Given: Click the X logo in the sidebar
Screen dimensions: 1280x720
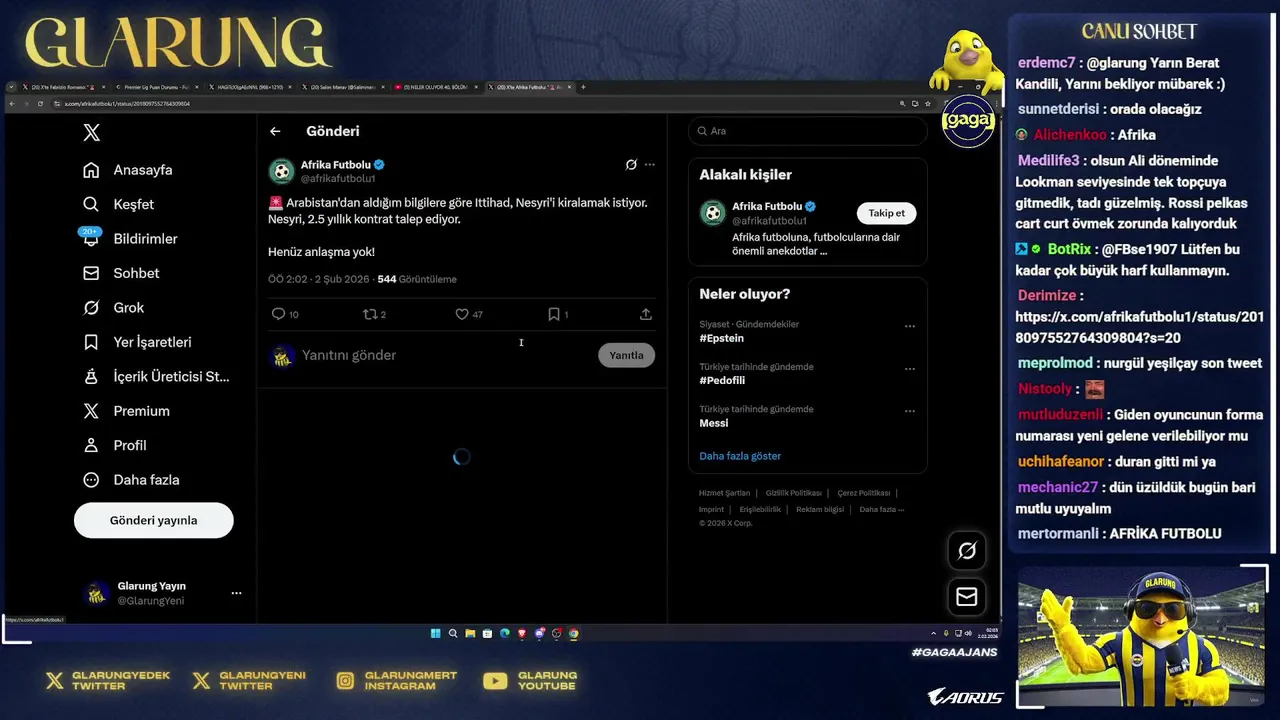Looking at the screenshot, I should tap(91, 132).
